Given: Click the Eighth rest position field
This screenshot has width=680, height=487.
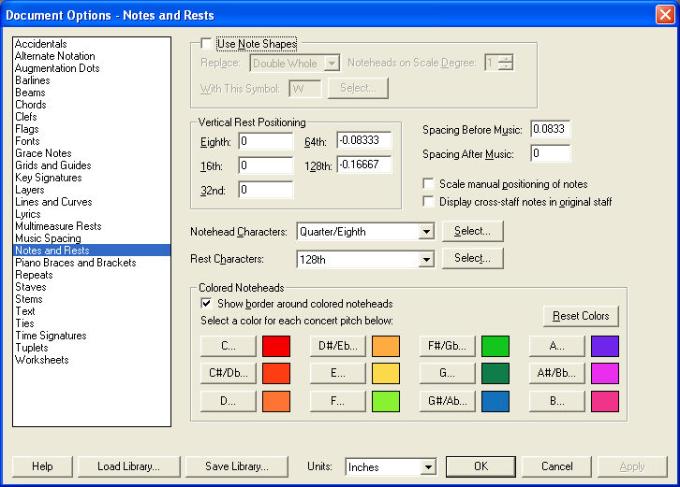Looking at the screenshot, I should tap(265, 141).
